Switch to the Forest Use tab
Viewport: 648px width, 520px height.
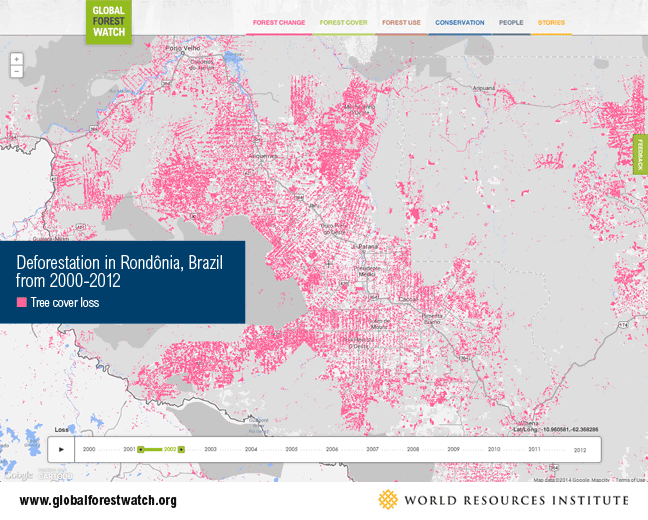400,22
